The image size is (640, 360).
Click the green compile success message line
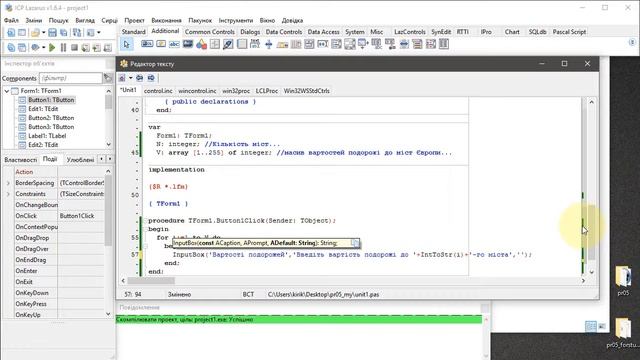pos(299,320)
